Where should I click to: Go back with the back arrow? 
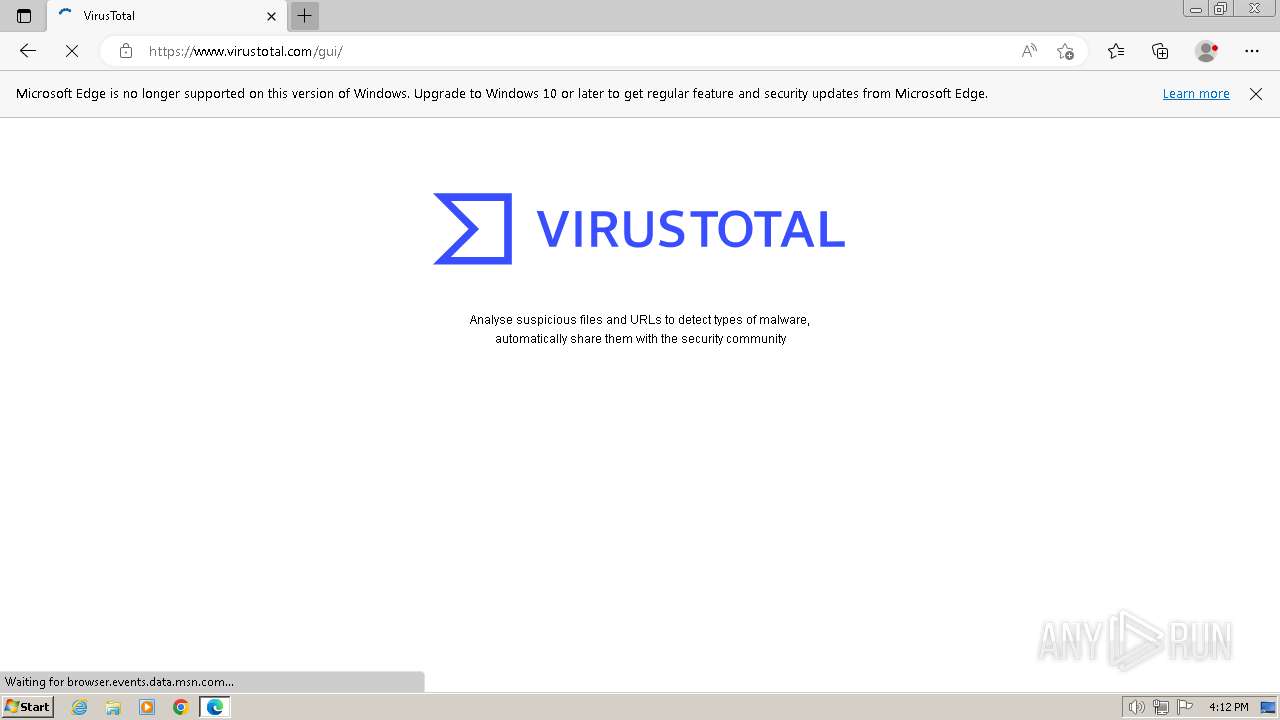tap(28, 51)
